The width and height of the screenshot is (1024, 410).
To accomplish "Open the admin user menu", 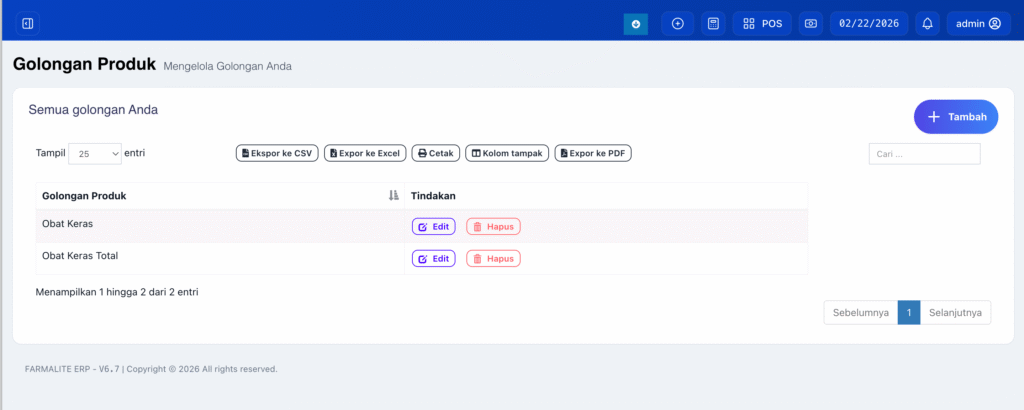I will [977, 24].
